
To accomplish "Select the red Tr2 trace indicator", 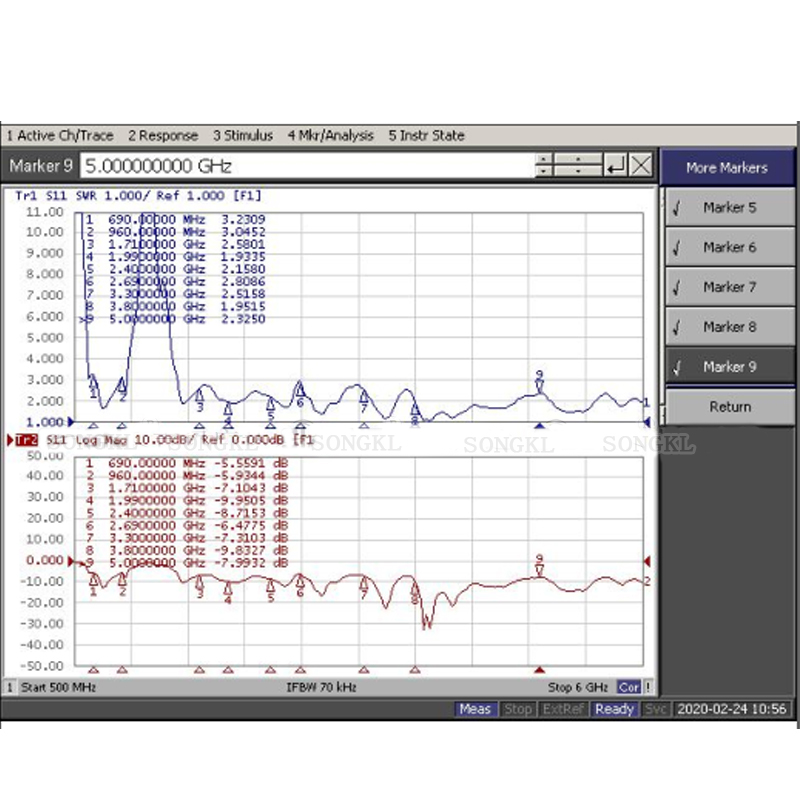I will pyautogui.click(x=27, y=440).
